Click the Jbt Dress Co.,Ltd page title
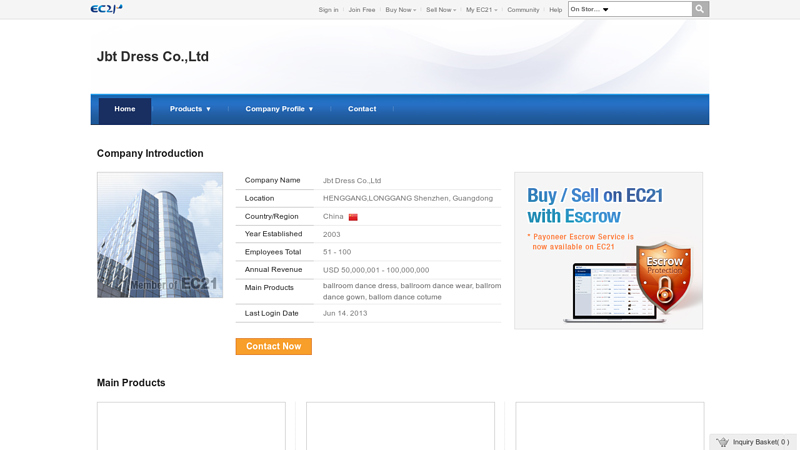 click(x=153, y=56)
